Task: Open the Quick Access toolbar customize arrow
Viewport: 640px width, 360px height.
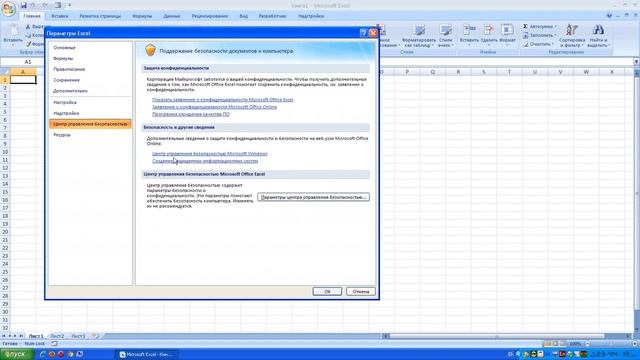Action: click(x=69, y=5)
